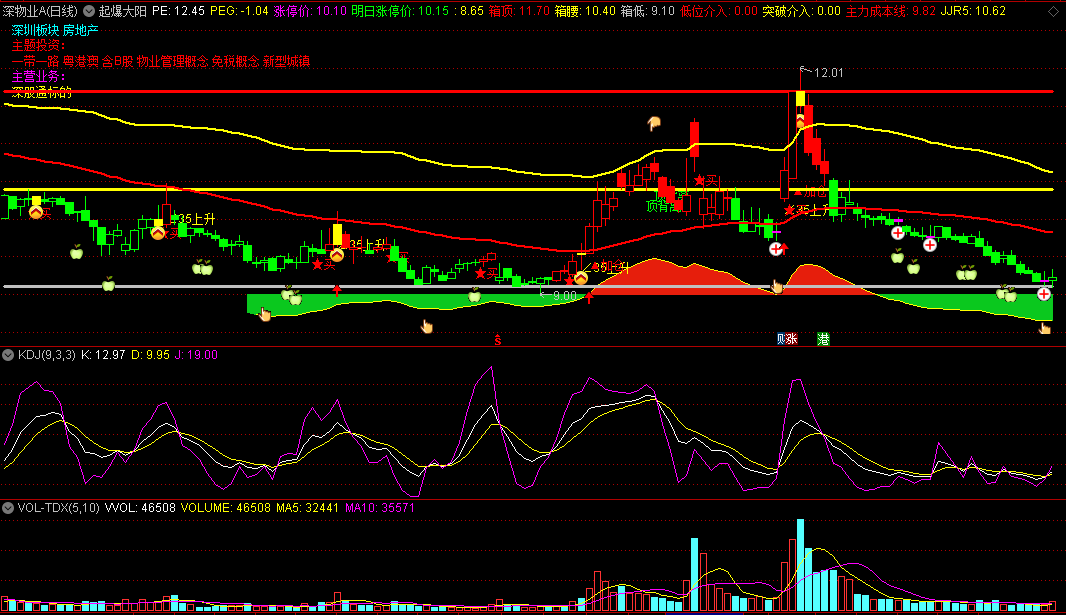
Task: Click the hand icon above the yellow upper band
Action: click(654, 123)
